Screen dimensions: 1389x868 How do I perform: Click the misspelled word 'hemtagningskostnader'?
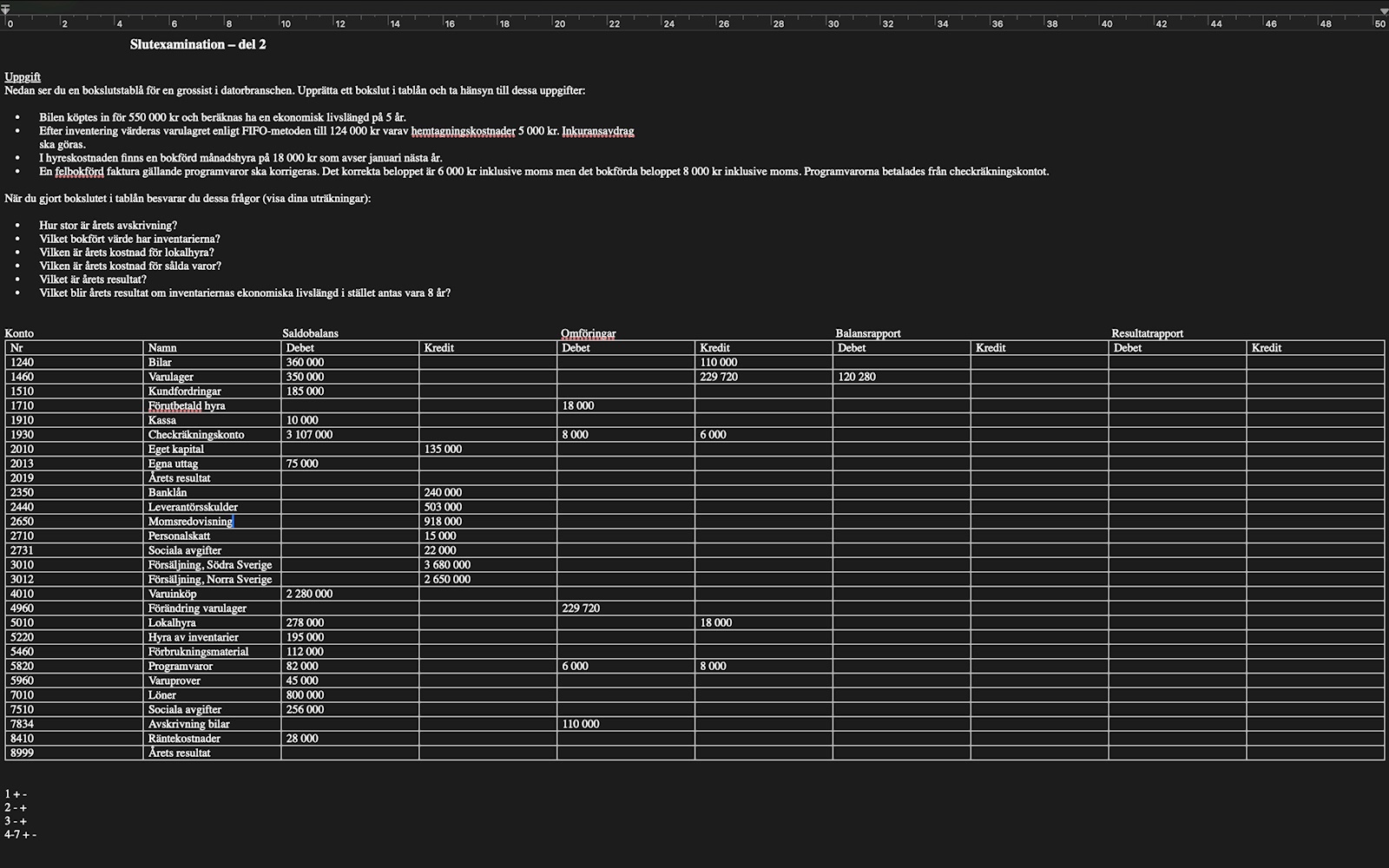tap(463, 131)
